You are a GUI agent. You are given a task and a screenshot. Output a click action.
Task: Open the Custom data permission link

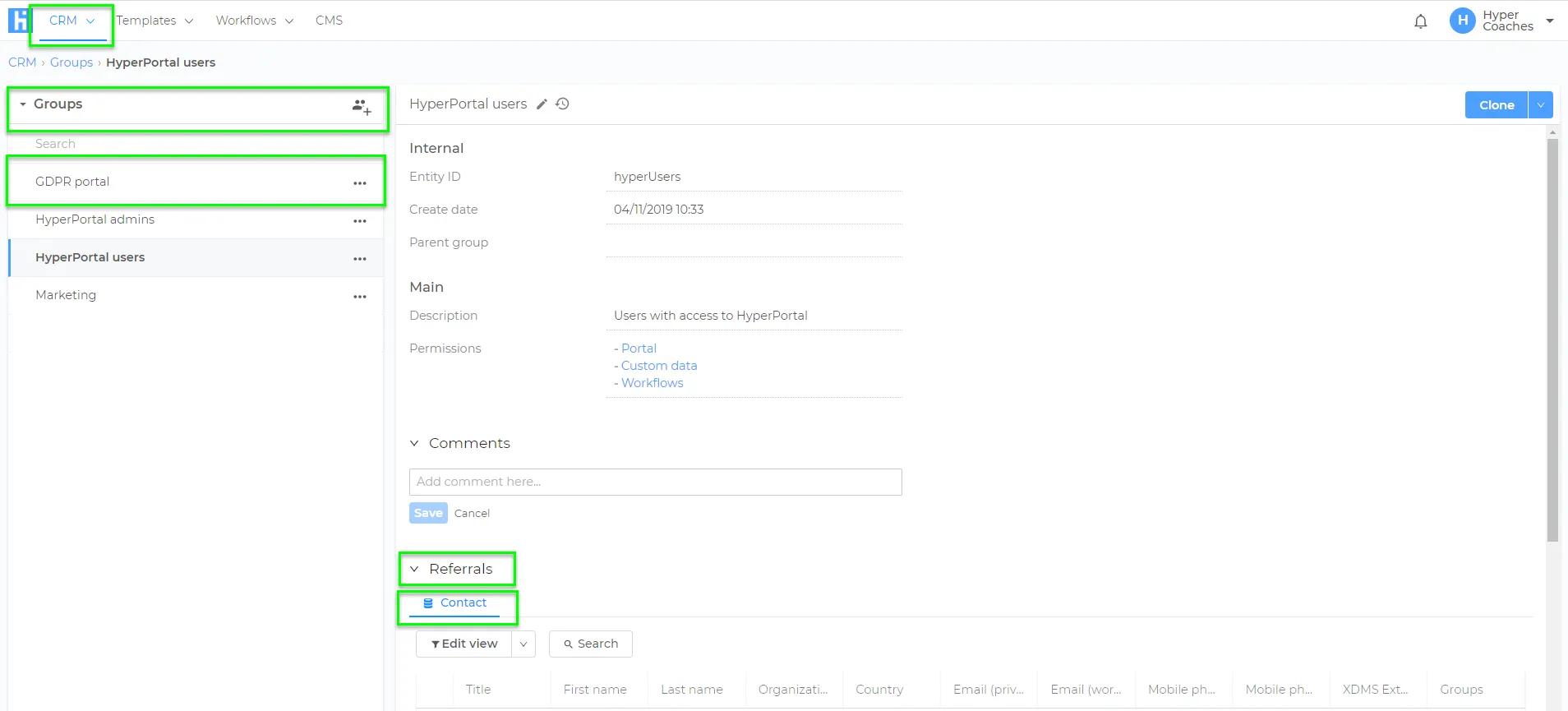click(x=659, y=366)
